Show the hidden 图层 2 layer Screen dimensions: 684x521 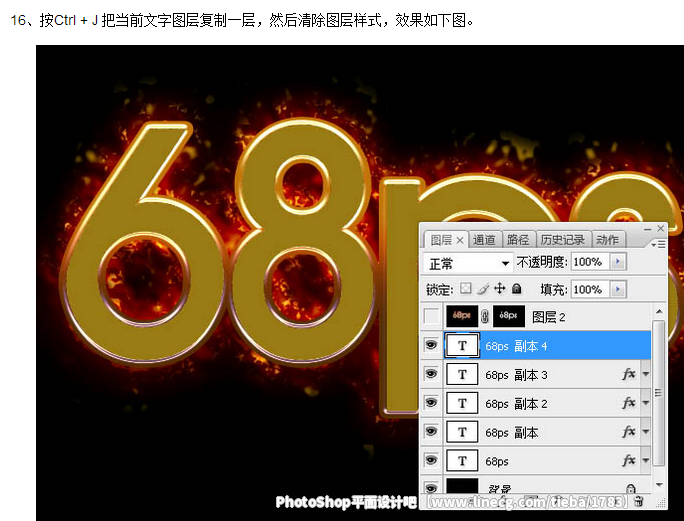[x=431, y=317]
